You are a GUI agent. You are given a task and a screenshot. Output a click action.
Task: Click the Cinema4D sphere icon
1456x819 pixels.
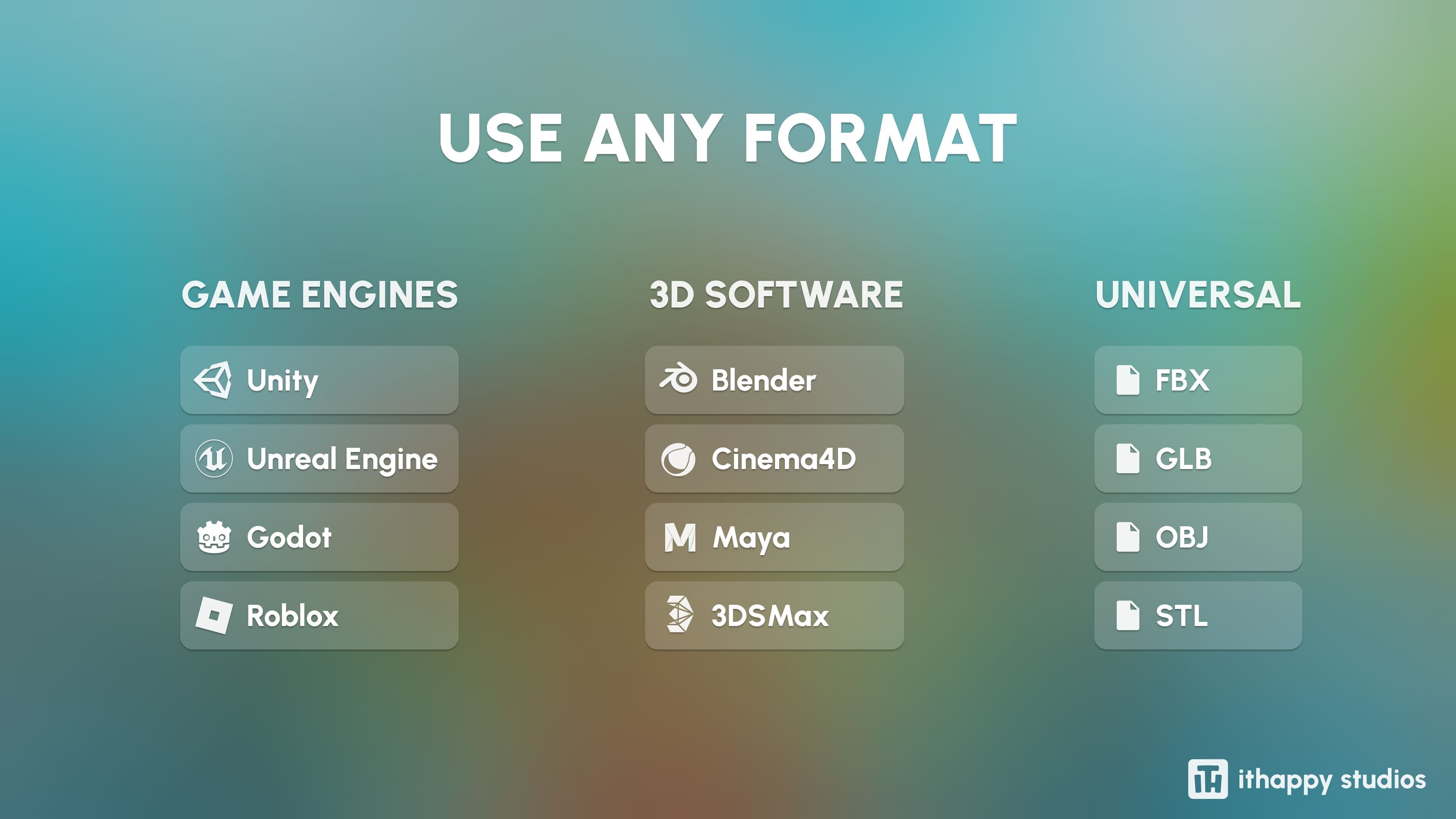(678, 459)
